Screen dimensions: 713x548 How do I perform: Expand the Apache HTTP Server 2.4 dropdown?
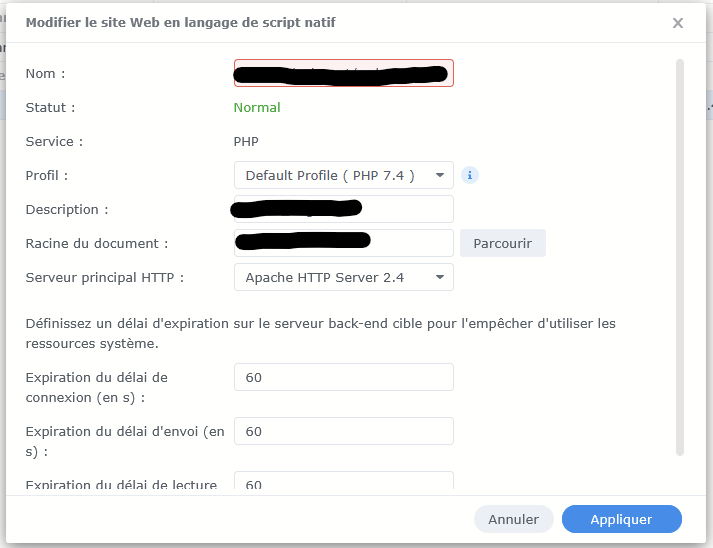pos(343,277)
